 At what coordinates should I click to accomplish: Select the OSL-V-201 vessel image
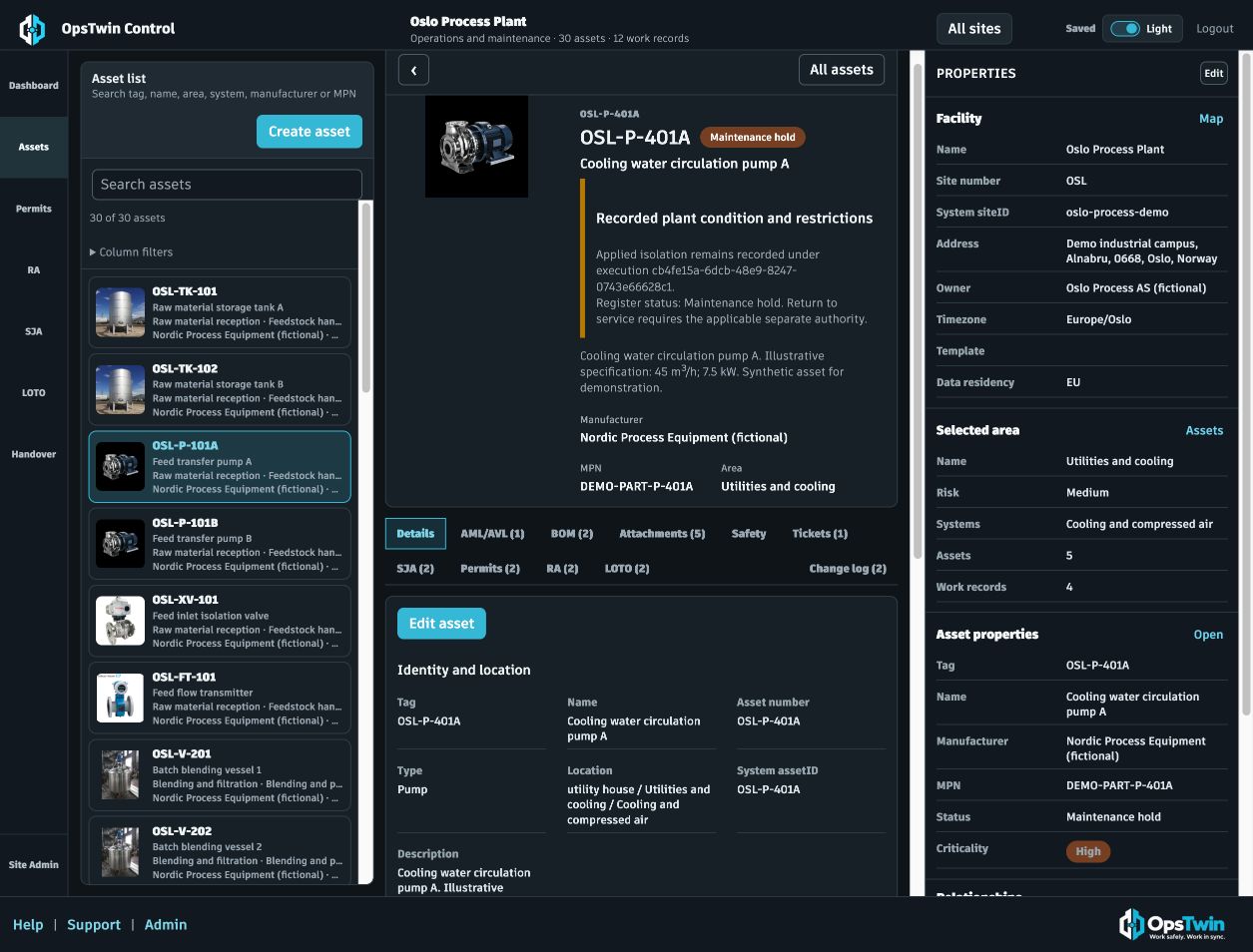(121, 774)
